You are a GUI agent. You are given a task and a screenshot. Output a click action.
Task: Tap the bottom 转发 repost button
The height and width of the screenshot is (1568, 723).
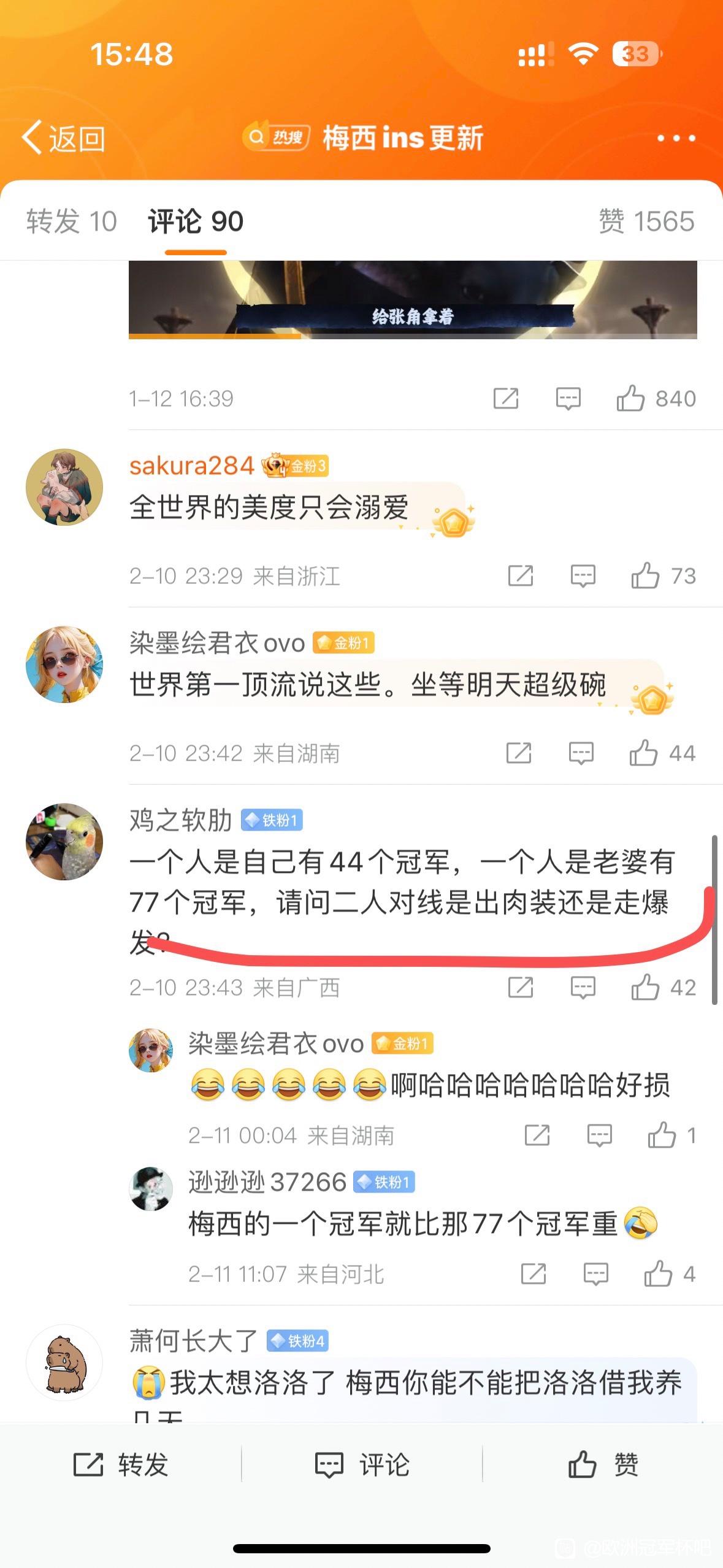coord(121,1464)
